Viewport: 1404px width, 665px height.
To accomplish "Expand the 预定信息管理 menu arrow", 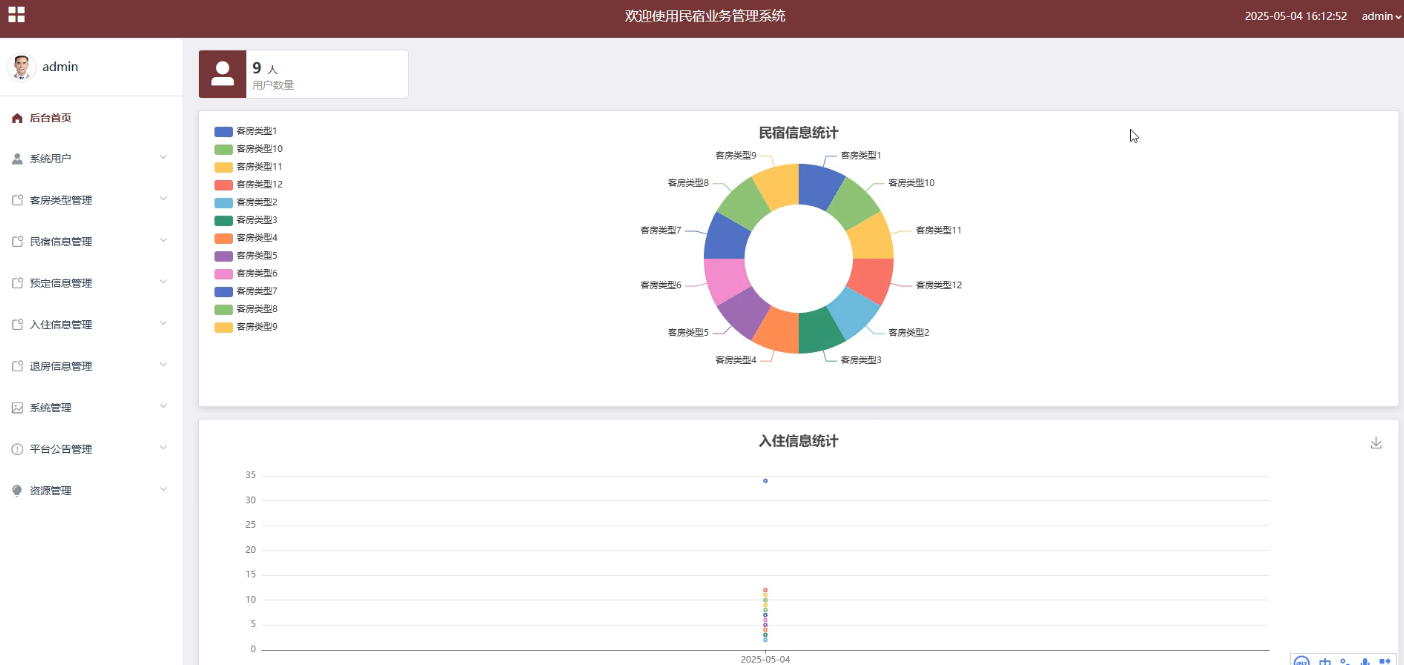I will (x=163, y=282).
